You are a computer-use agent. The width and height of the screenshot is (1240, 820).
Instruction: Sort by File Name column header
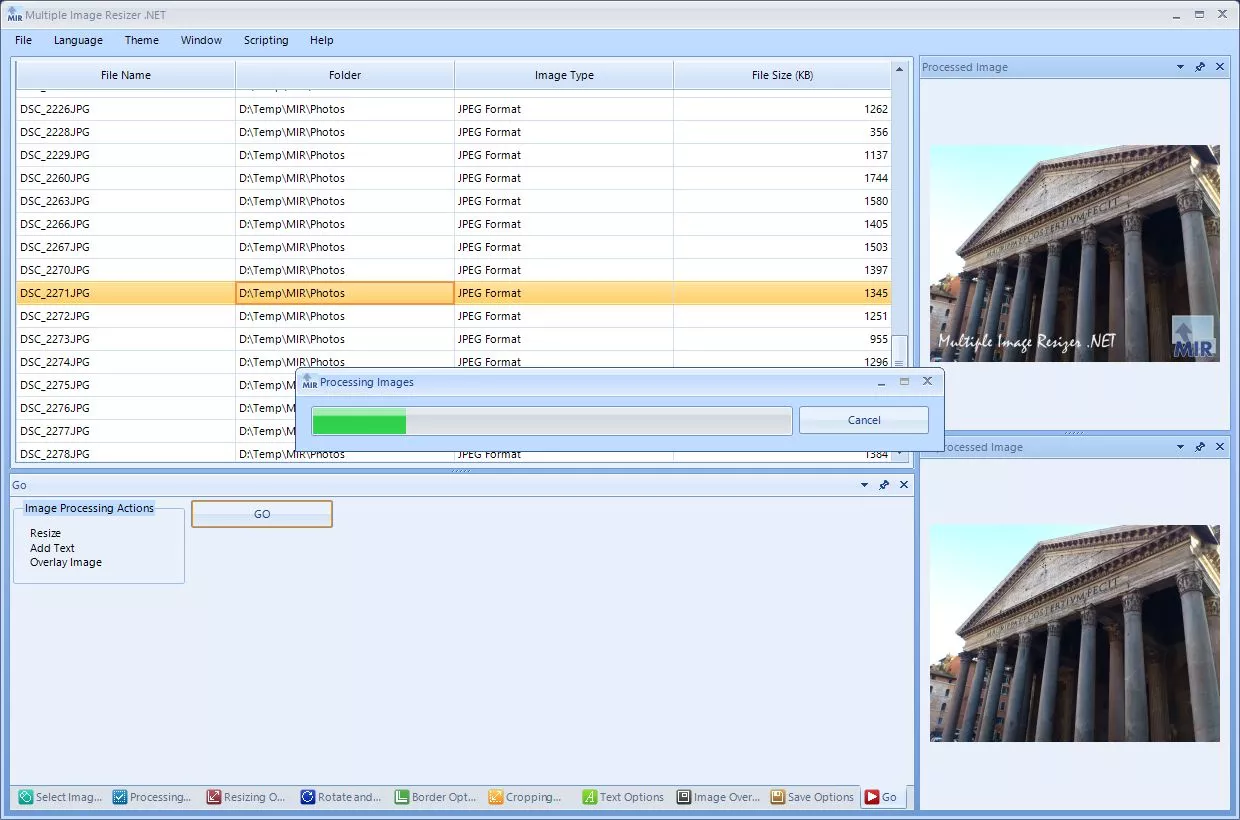[126, 75]
